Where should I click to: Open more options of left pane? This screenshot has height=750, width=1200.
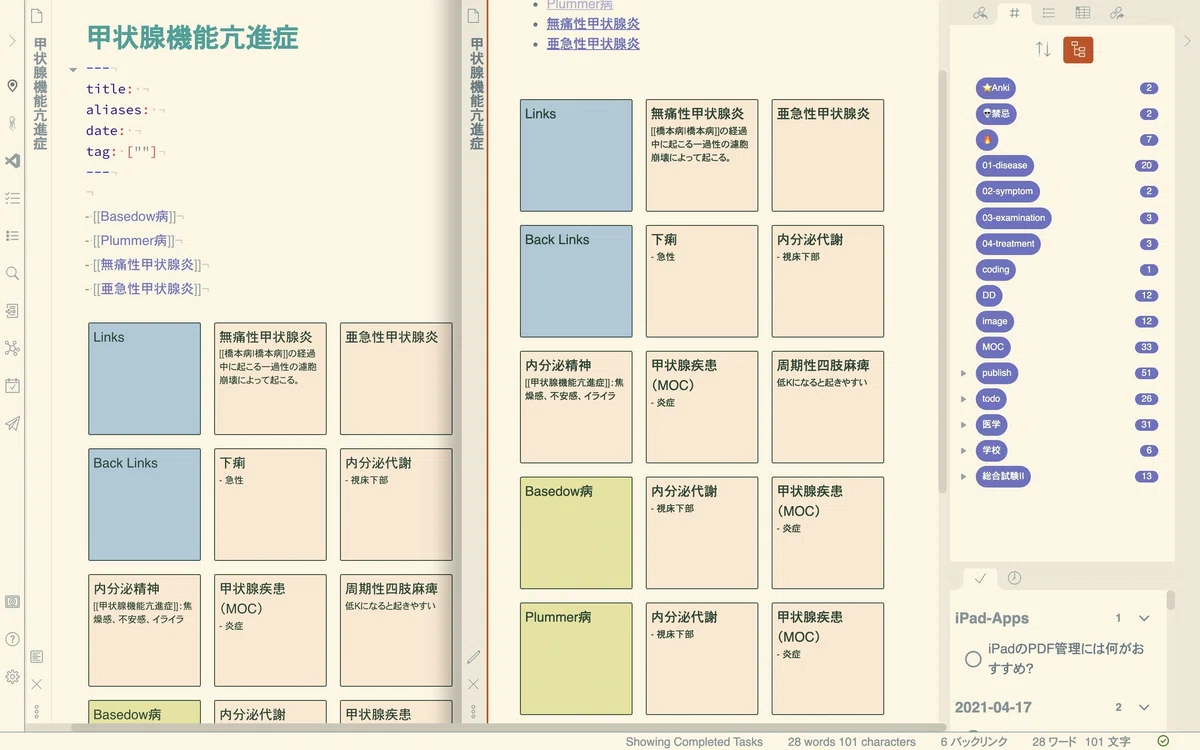pos(37,712)
